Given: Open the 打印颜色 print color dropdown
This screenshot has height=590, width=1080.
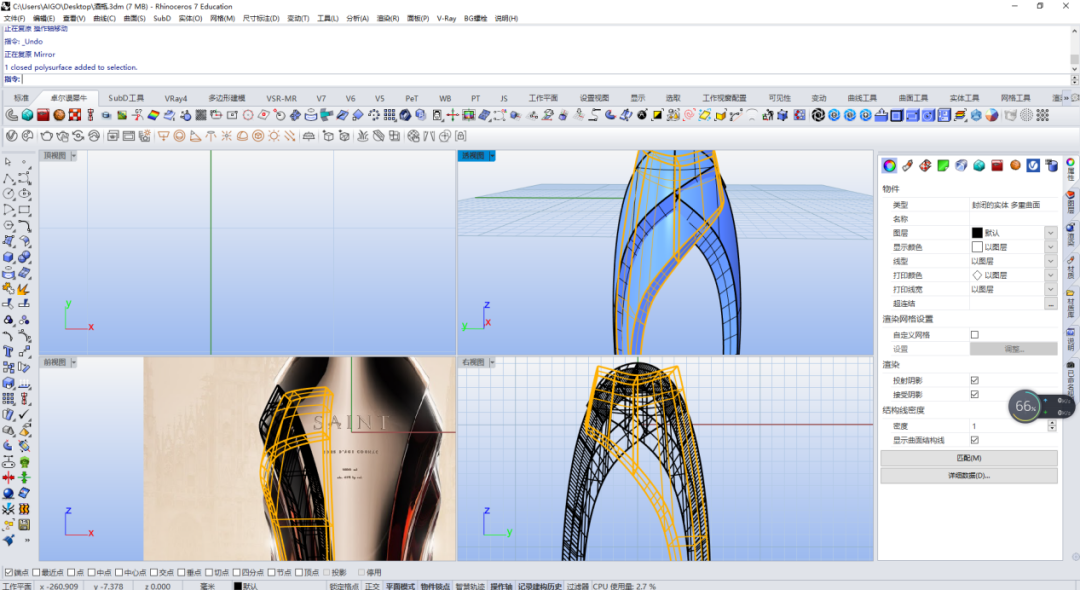Looking at the screenshot, I should (x=1050, y=275).
